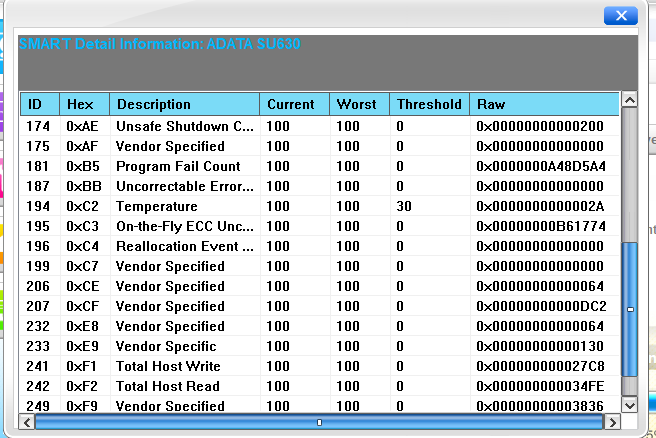Select the On-the-Fly ECC Unc... row
This screenshot has width=656, height=438.
[320, 226]
